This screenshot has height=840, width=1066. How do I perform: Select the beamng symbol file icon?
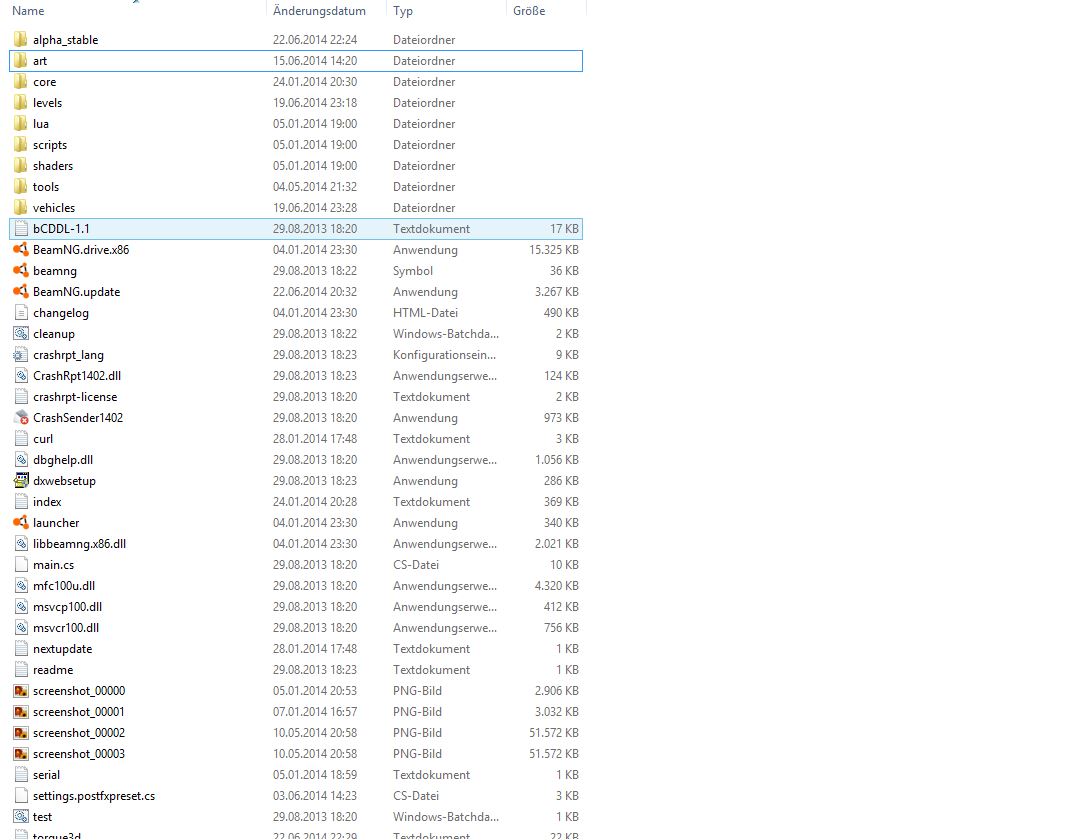(x=21, y=270)
